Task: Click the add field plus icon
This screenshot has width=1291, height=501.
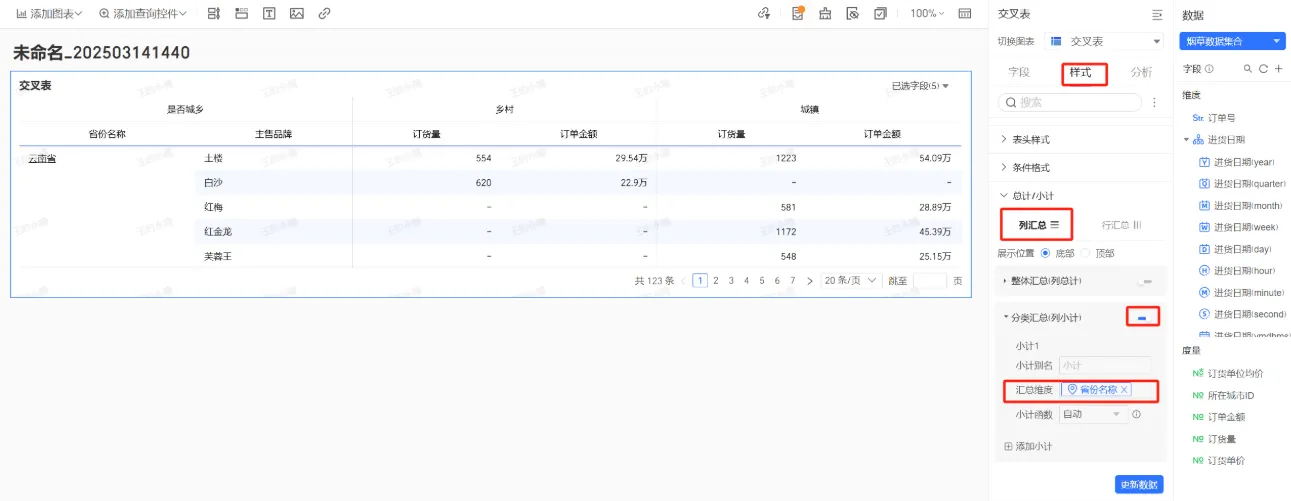Action: point(1278,69)
